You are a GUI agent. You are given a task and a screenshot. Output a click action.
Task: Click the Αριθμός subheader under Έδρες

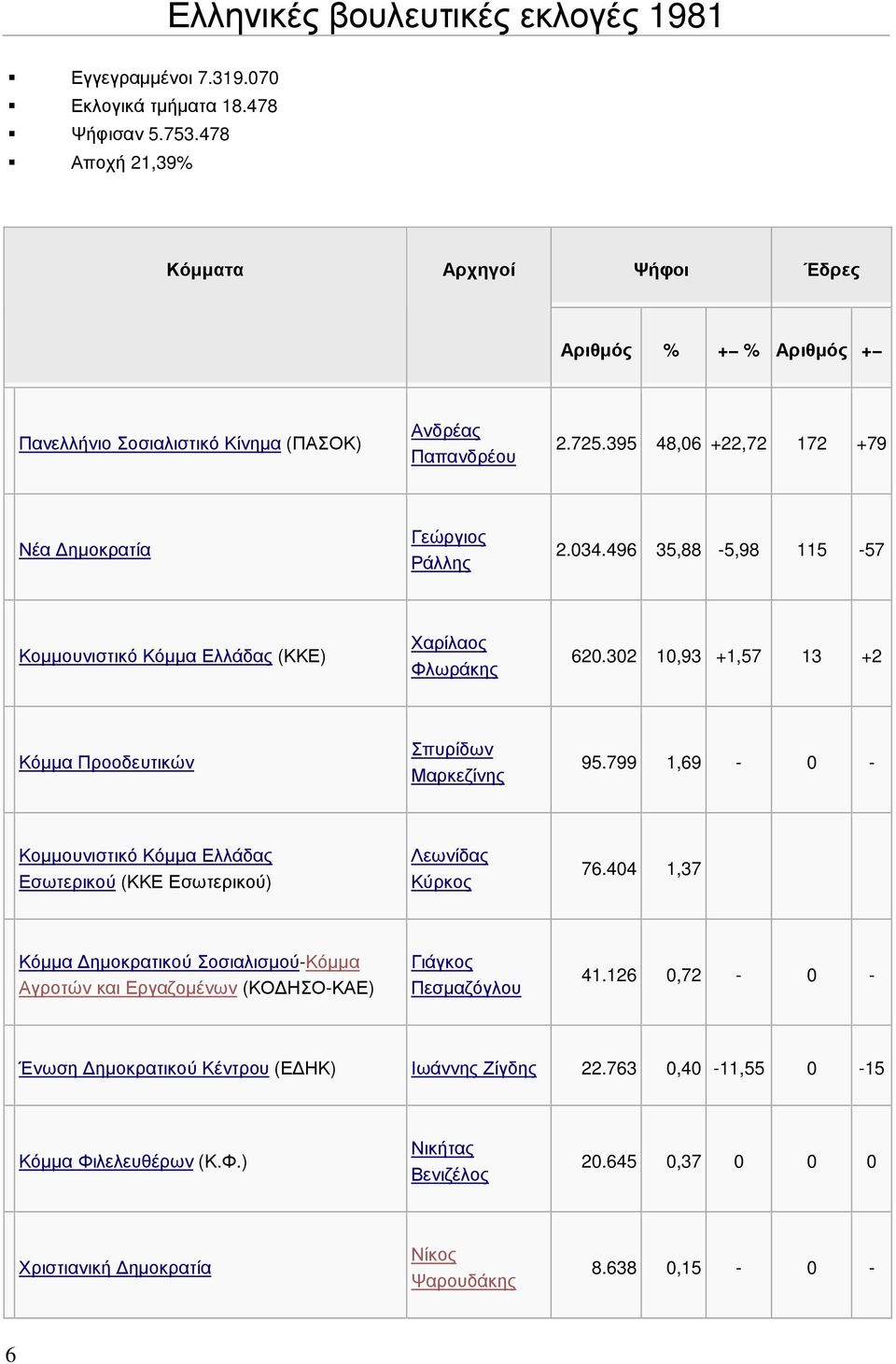812,351
